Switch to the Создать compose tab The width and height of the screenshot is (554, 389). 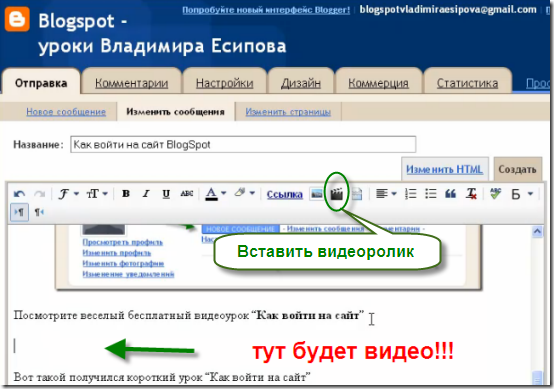[517, 169]
